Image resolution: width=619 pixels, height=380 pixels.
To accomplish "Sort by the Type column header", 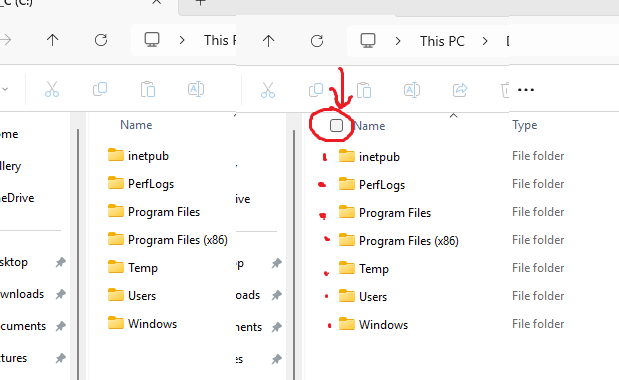I will (x=525, y=125).
